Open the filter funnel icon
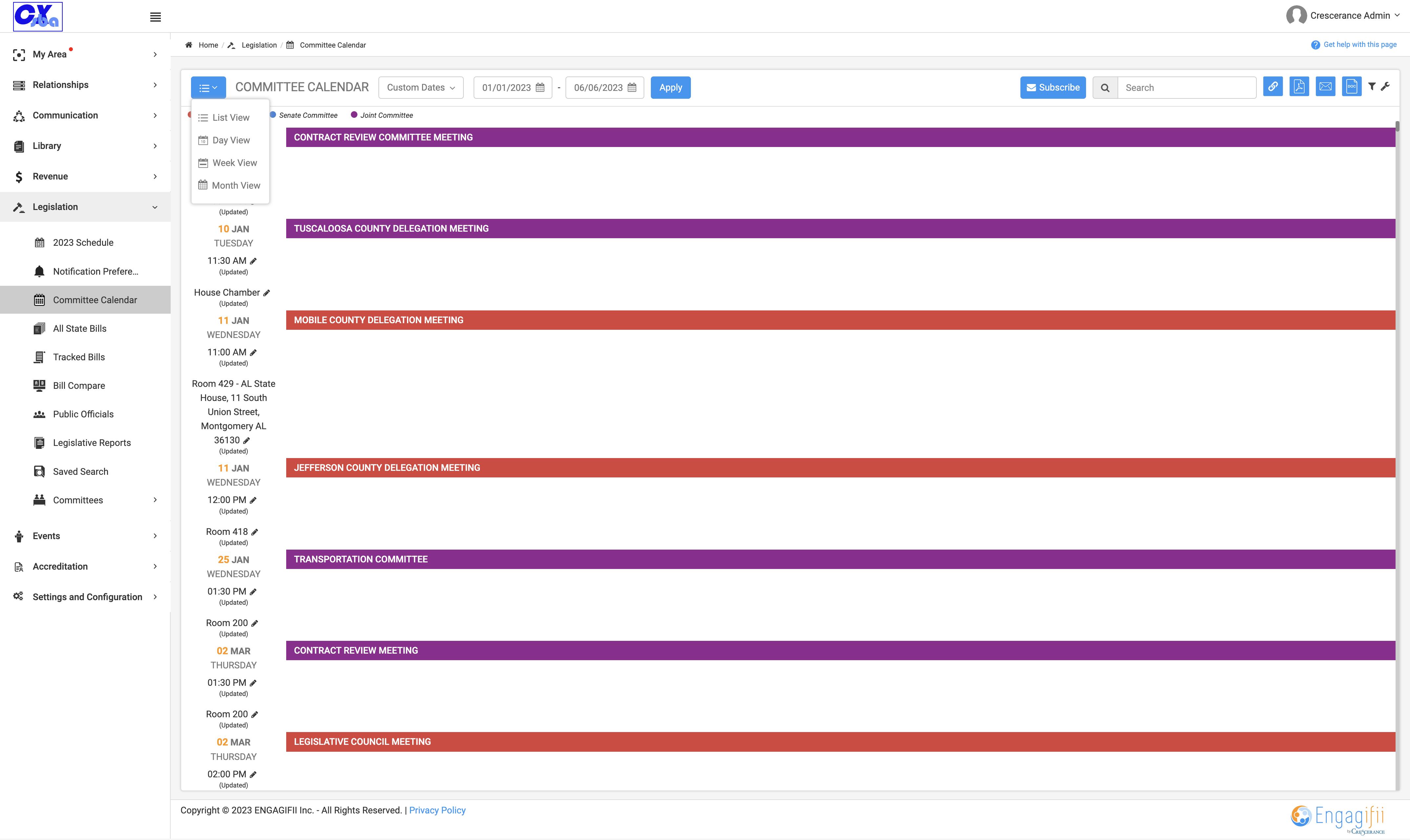The height and width of the screenshot is (840, 1410). tap(1372, 87)
